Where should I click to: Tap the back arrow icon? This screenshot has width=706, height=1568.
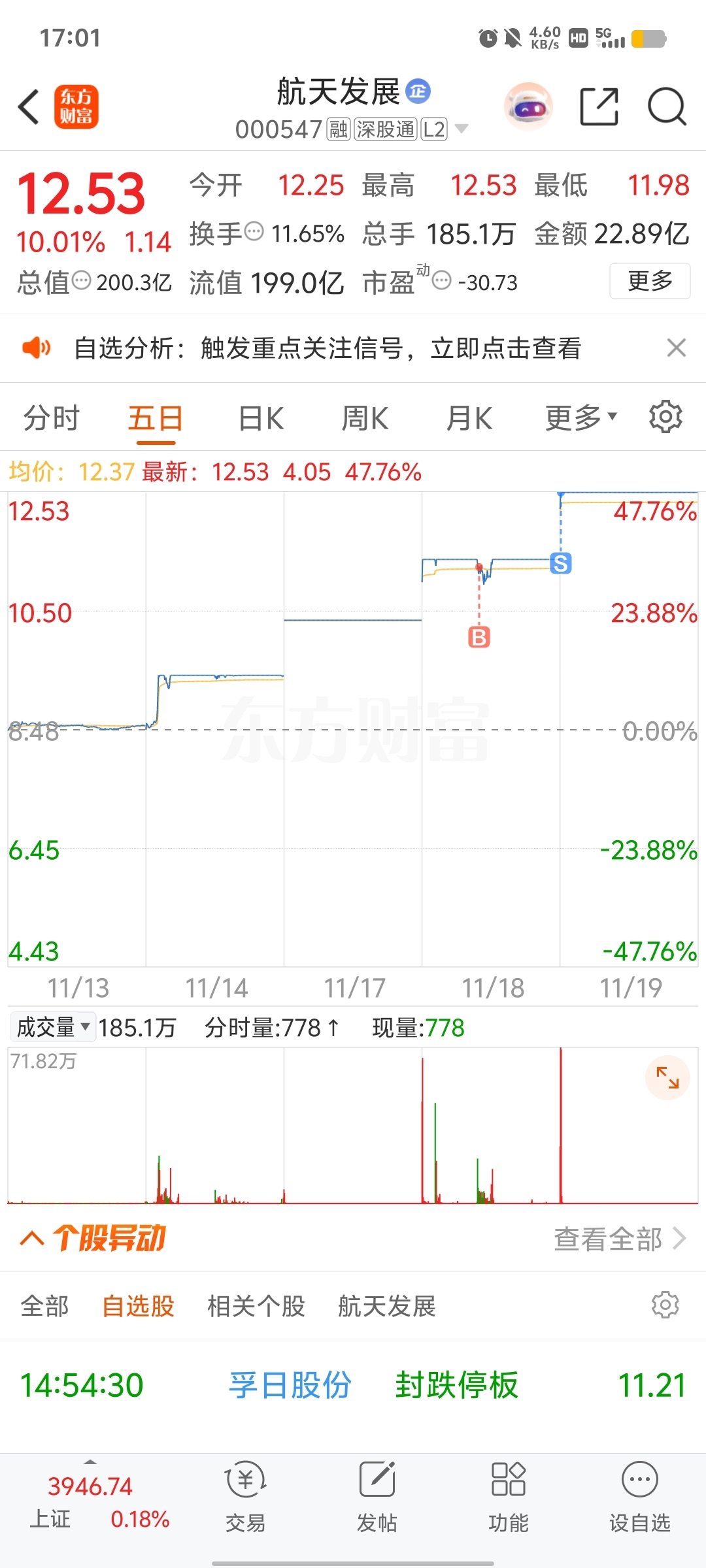click(29, 106)
